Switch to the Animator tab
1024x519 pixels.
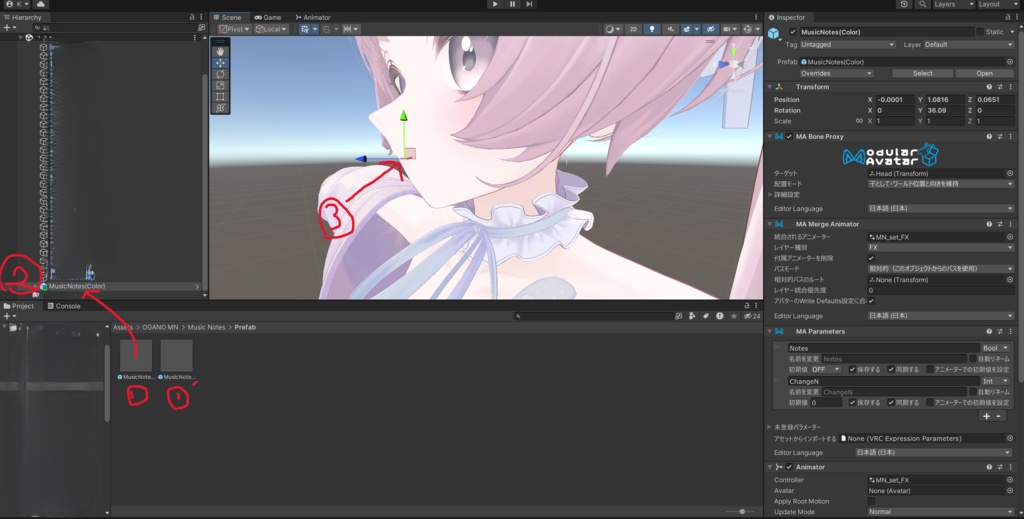(x=313, y=17)
